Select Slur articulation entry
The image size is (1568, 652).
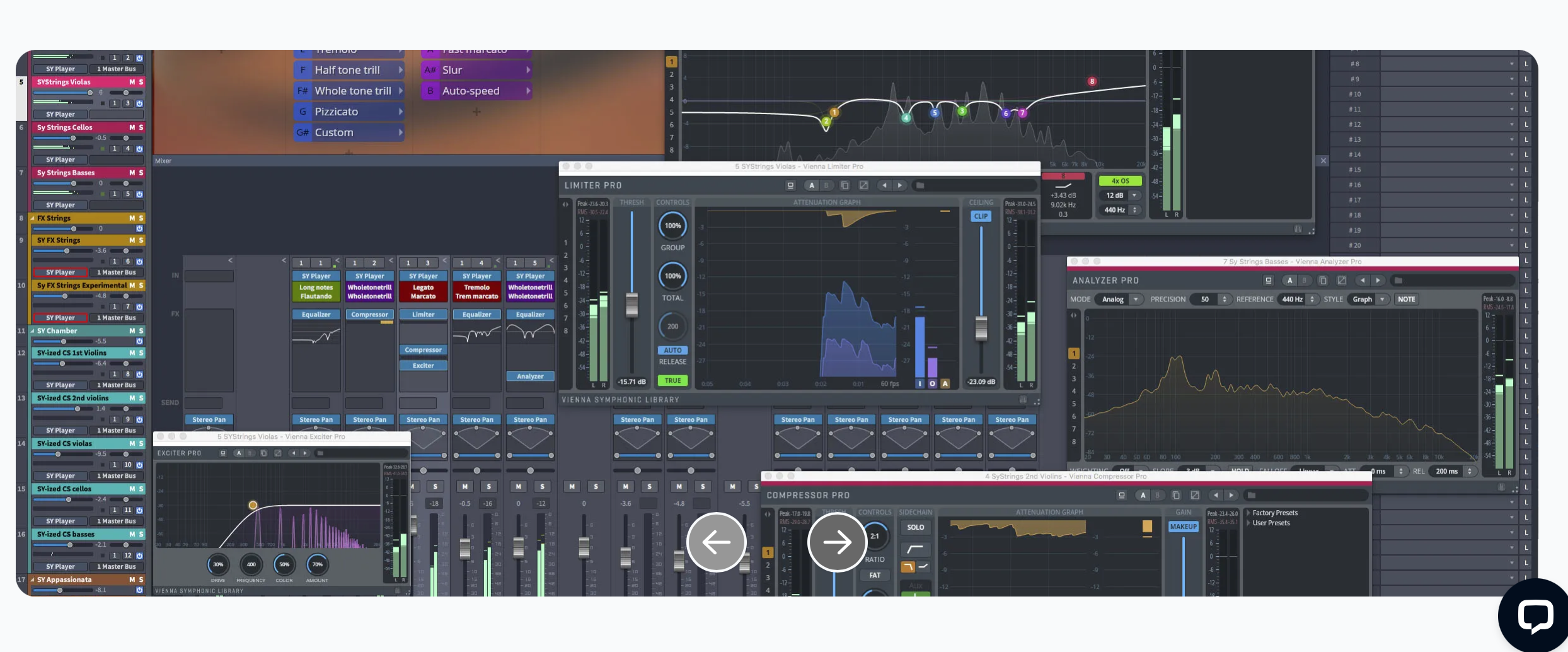pyautogui.click(x=476, y=70)
